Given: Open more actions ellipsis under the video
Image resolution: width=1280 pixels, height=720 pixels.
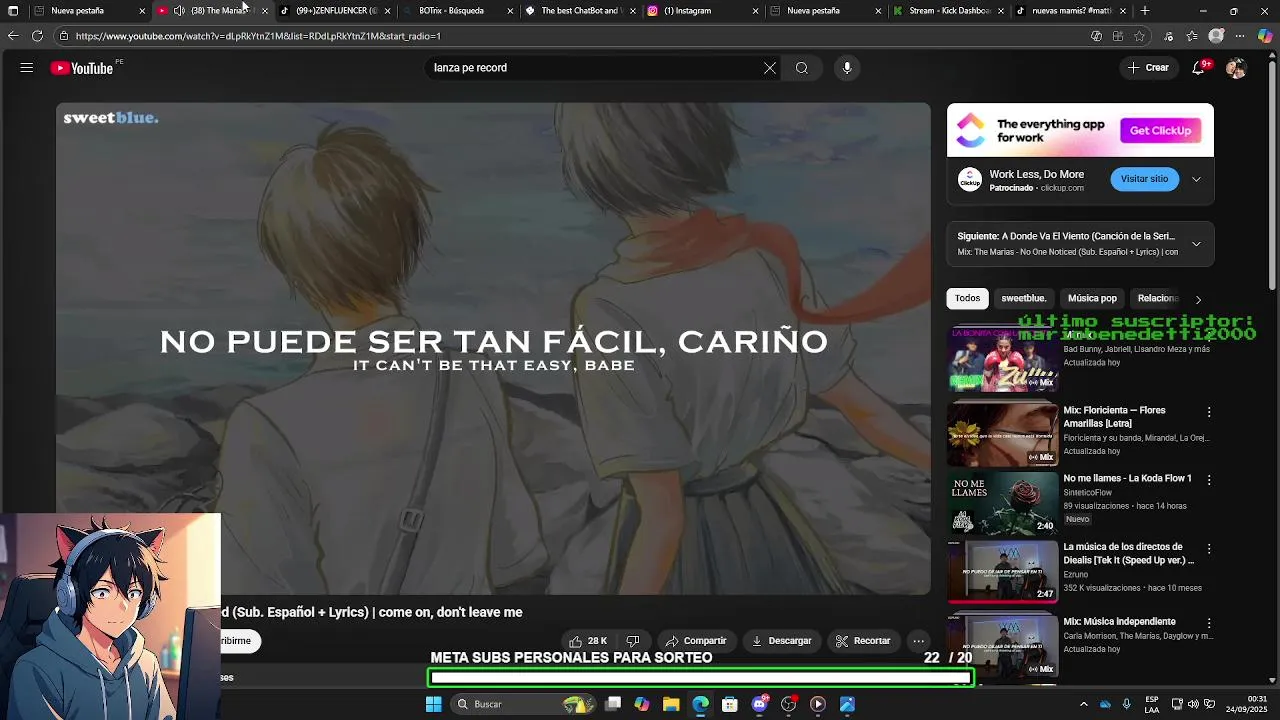Looking at the screenshot, I should [918, 641].
